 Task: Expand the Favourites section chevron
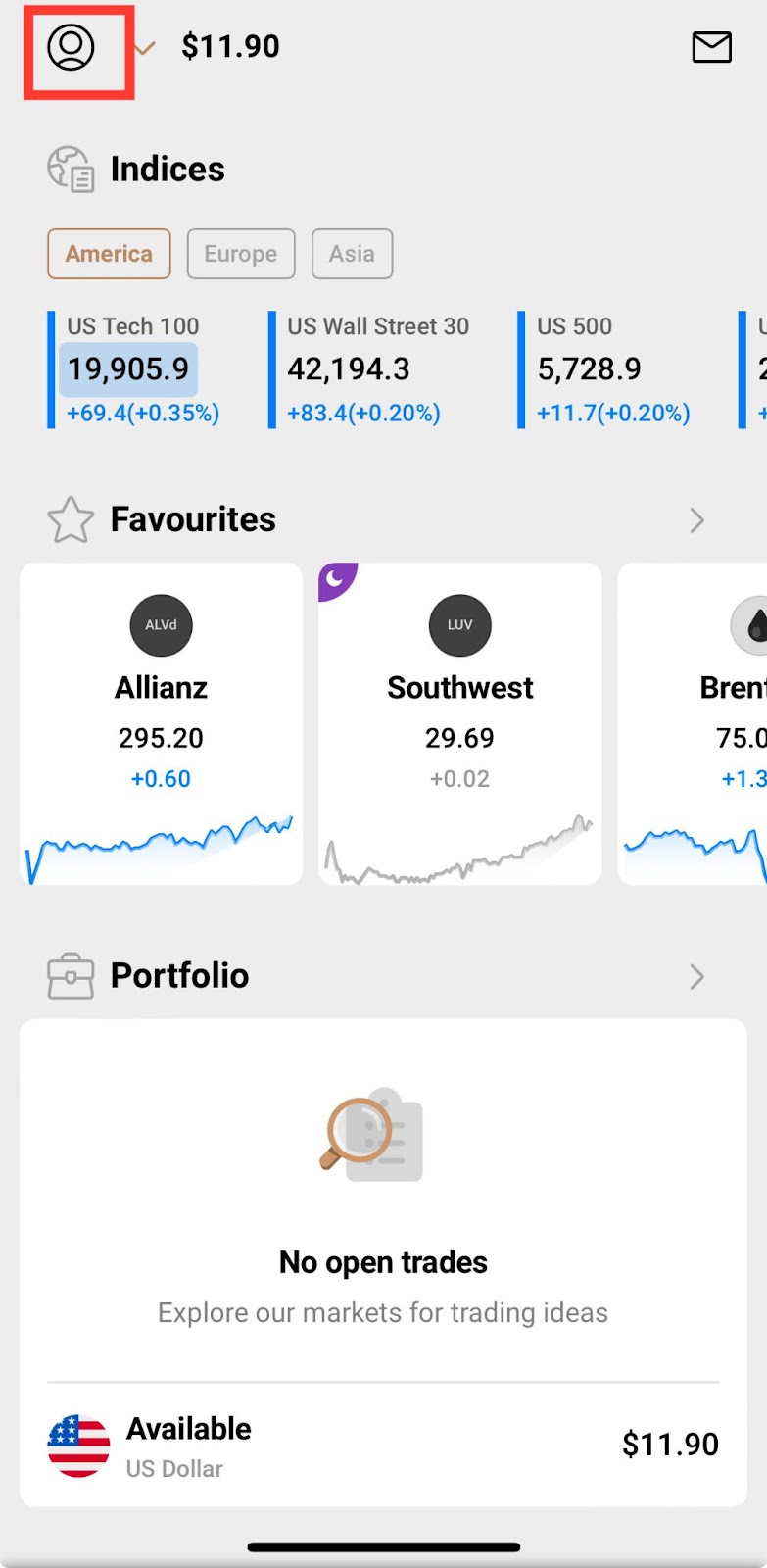pos(696,519)
